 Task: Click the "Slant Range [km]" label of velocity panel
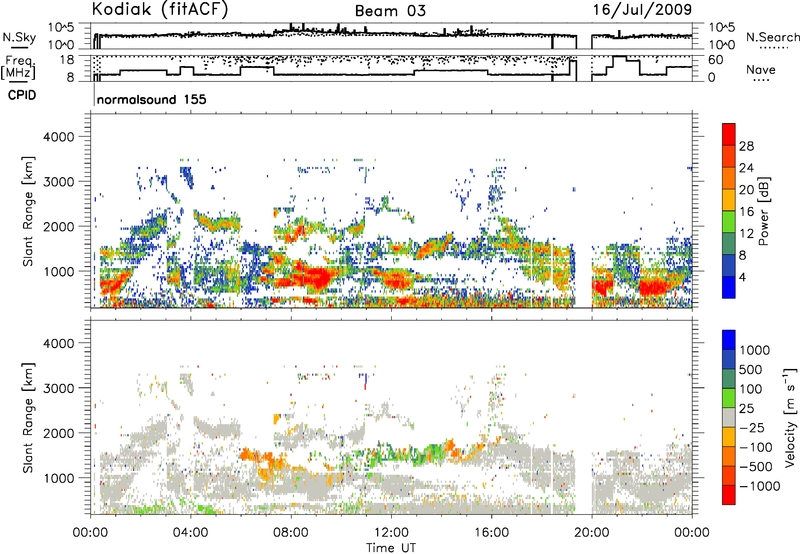point(28,417)
